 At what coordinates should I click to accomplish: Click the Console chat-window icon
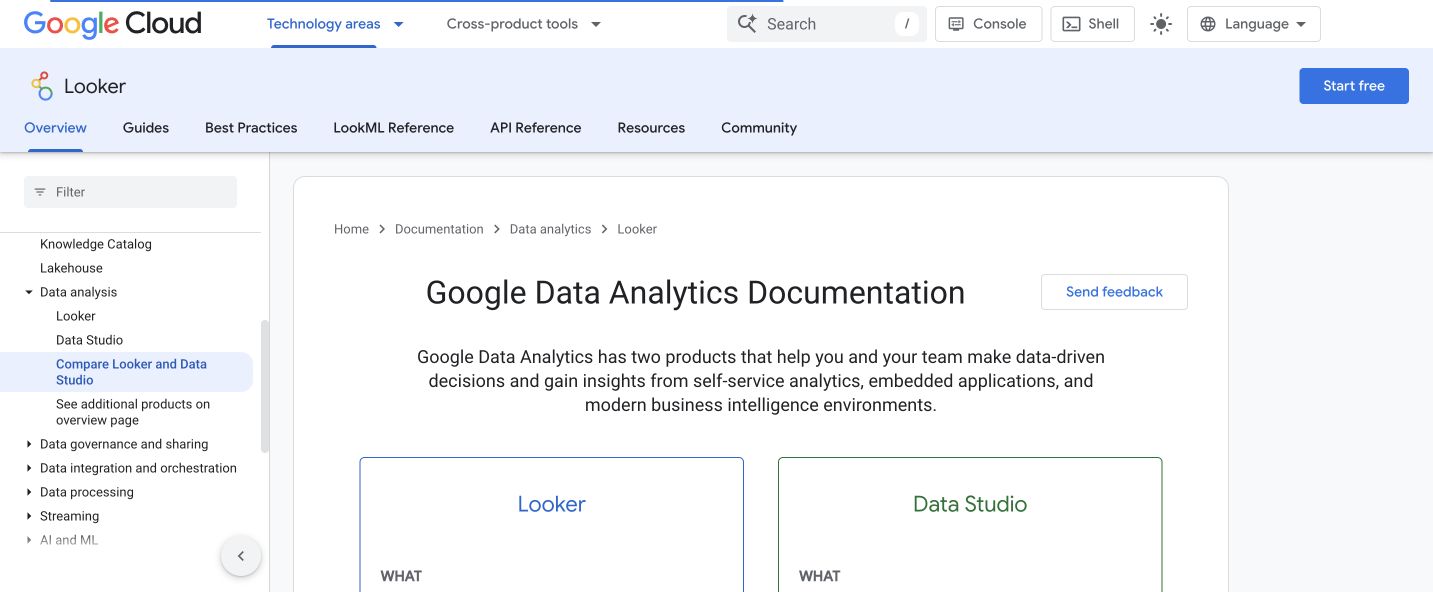click(956, 24)
